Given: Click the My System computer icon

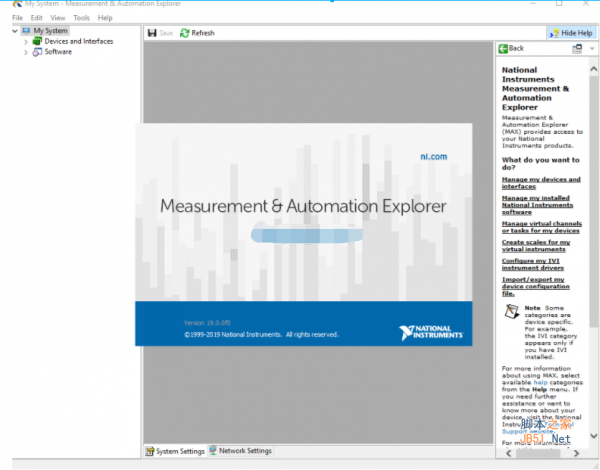Looking at the screenshot, I should coord(26,31).
